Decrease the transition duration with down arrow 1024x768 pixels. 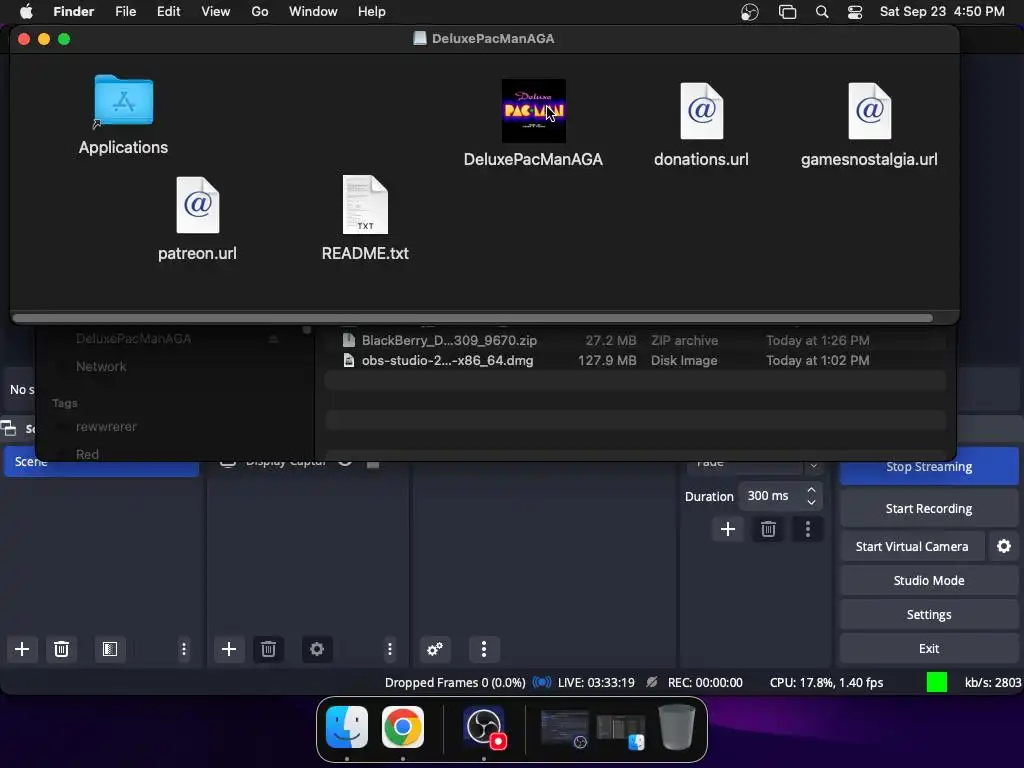[811, 502]
